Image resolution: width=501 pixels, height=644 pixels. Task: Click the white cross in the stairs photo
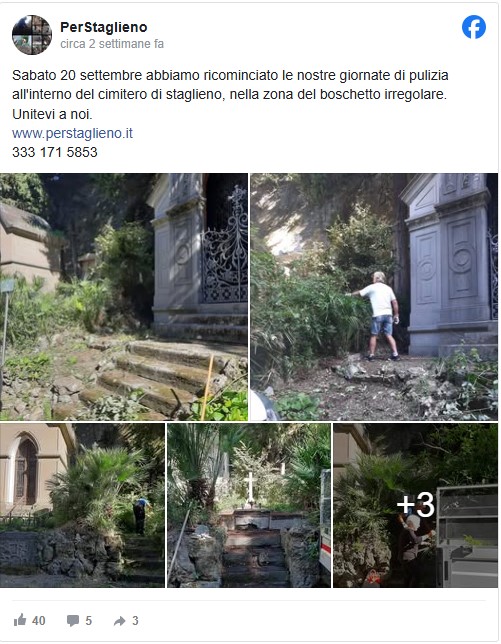pos(250,487)
